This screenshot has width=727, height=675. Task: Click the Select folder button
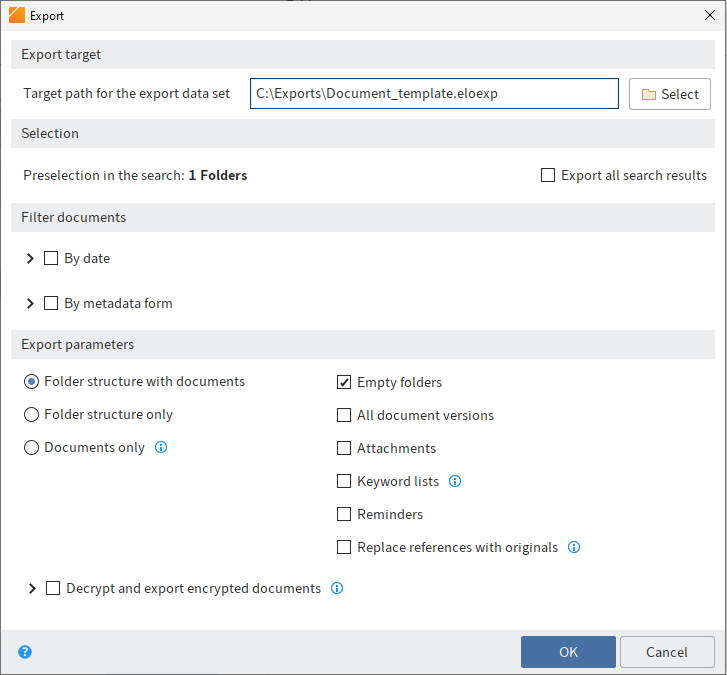pos(670,94)
